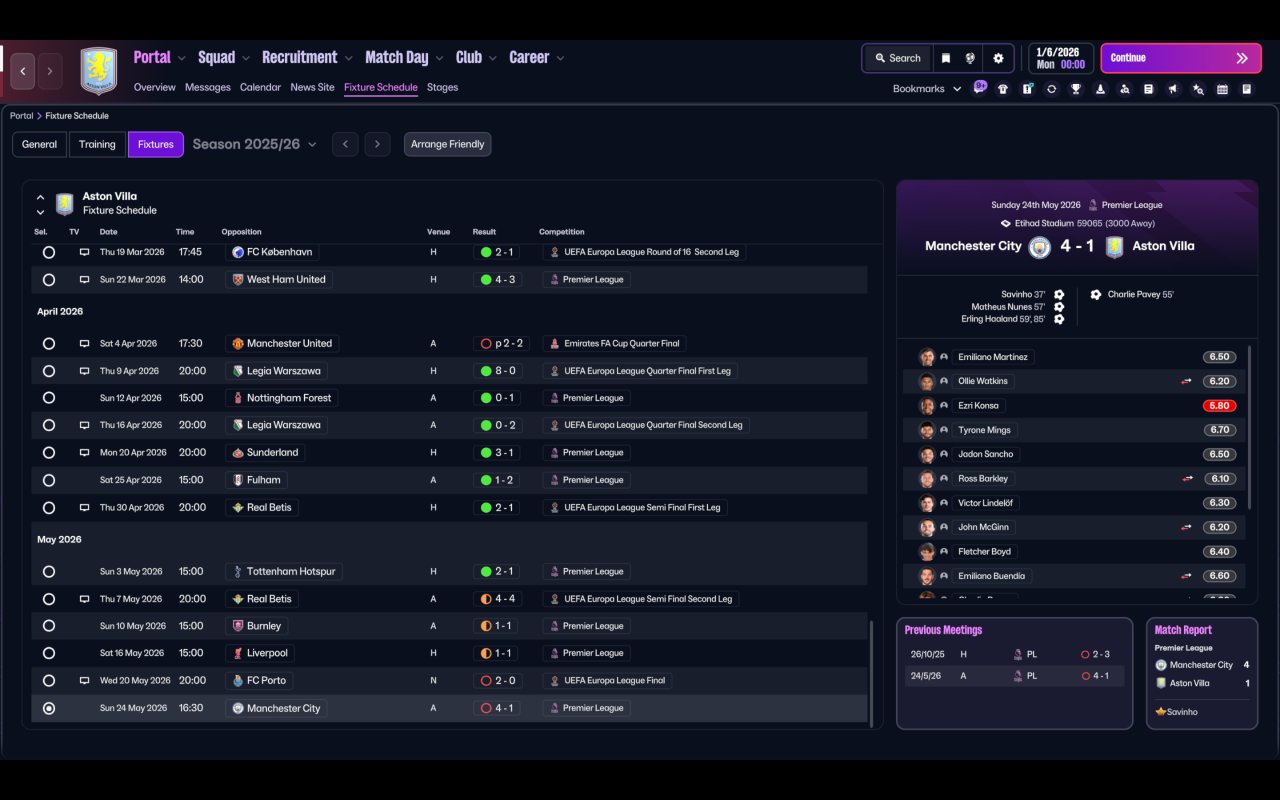Open the Squad dropdown menu
The image size is (1280, 800).
click(x=224, y=58)
